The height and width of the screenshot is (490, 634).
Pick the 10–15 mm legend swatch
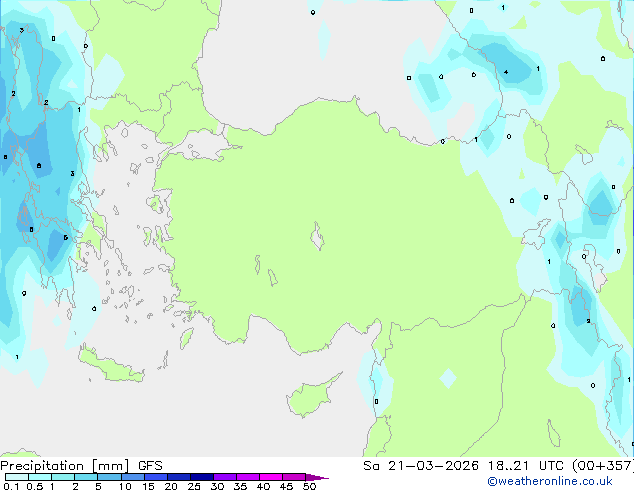coord(133,477)
